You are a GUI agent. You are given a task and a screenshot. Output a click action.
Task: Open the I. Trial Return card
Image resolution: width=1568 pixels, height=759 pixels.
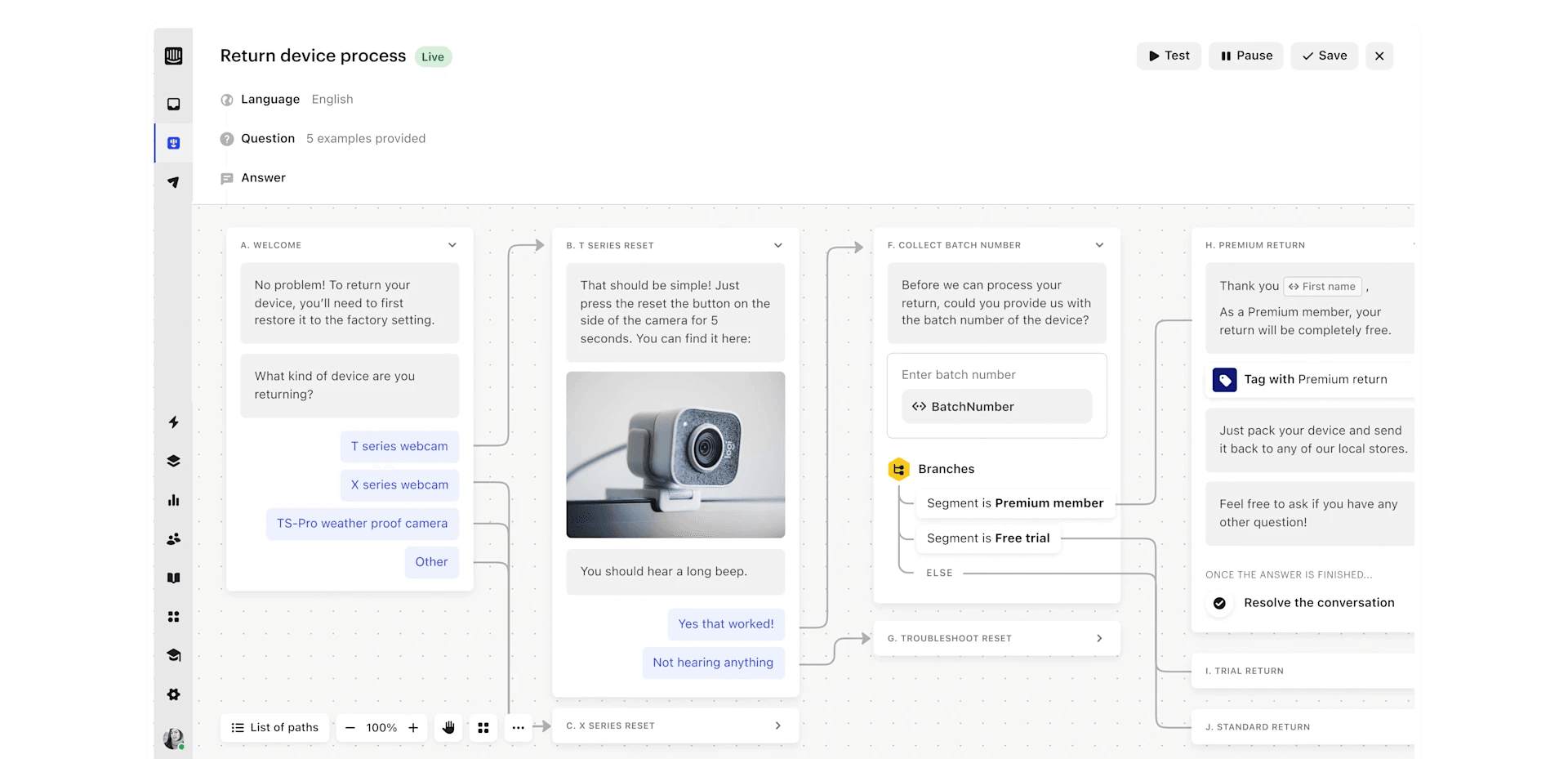pos(1303,671)
